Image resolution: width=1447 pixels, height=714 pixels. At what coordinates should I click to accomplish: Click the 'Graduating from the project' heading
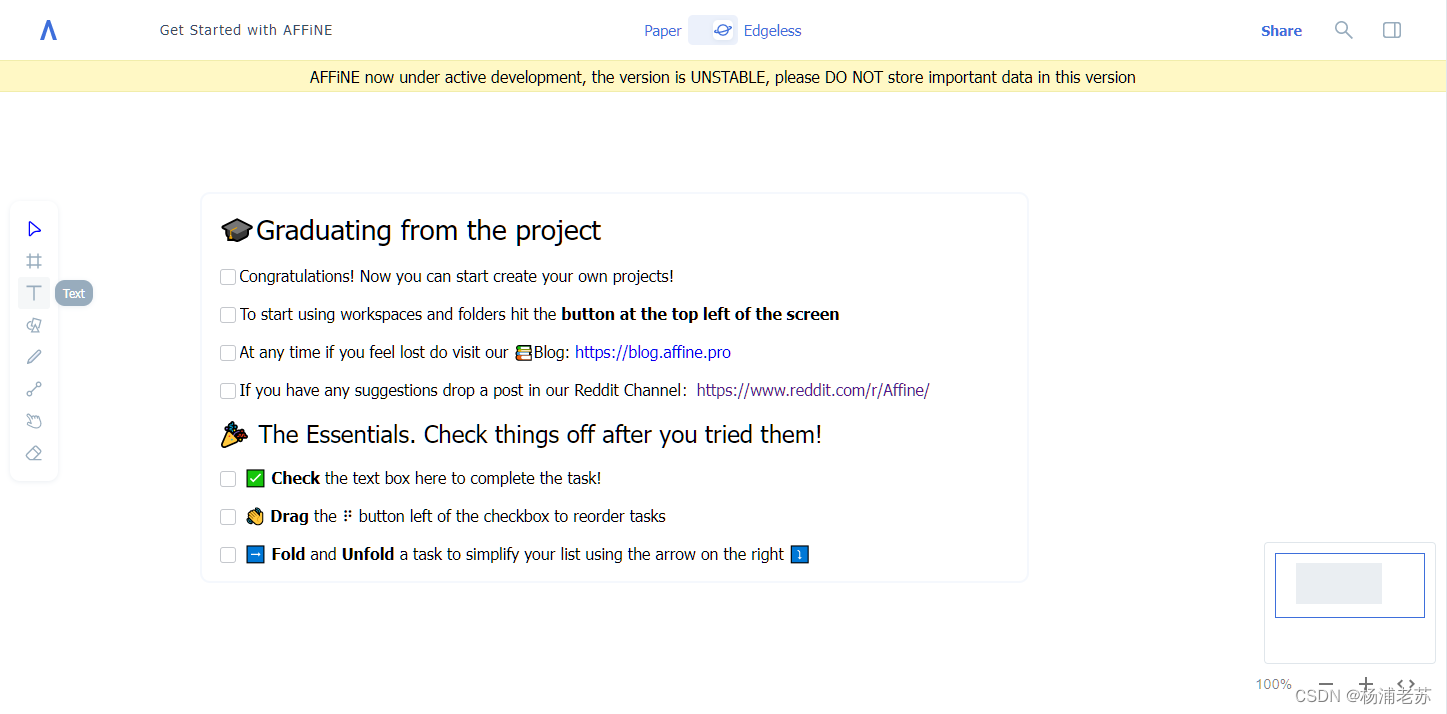(428, 231)
